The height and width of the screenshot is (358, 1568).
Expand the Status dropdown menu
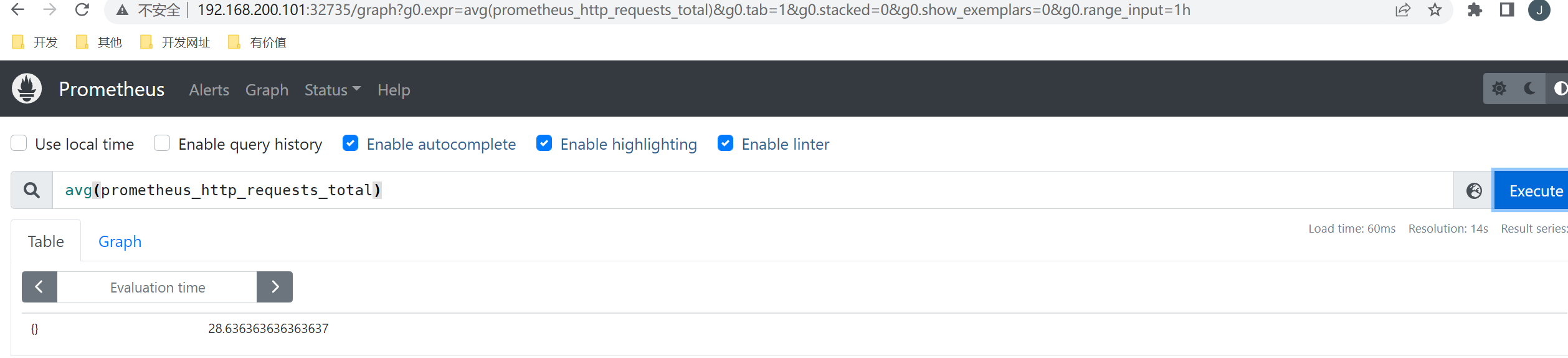pos(333,90)
